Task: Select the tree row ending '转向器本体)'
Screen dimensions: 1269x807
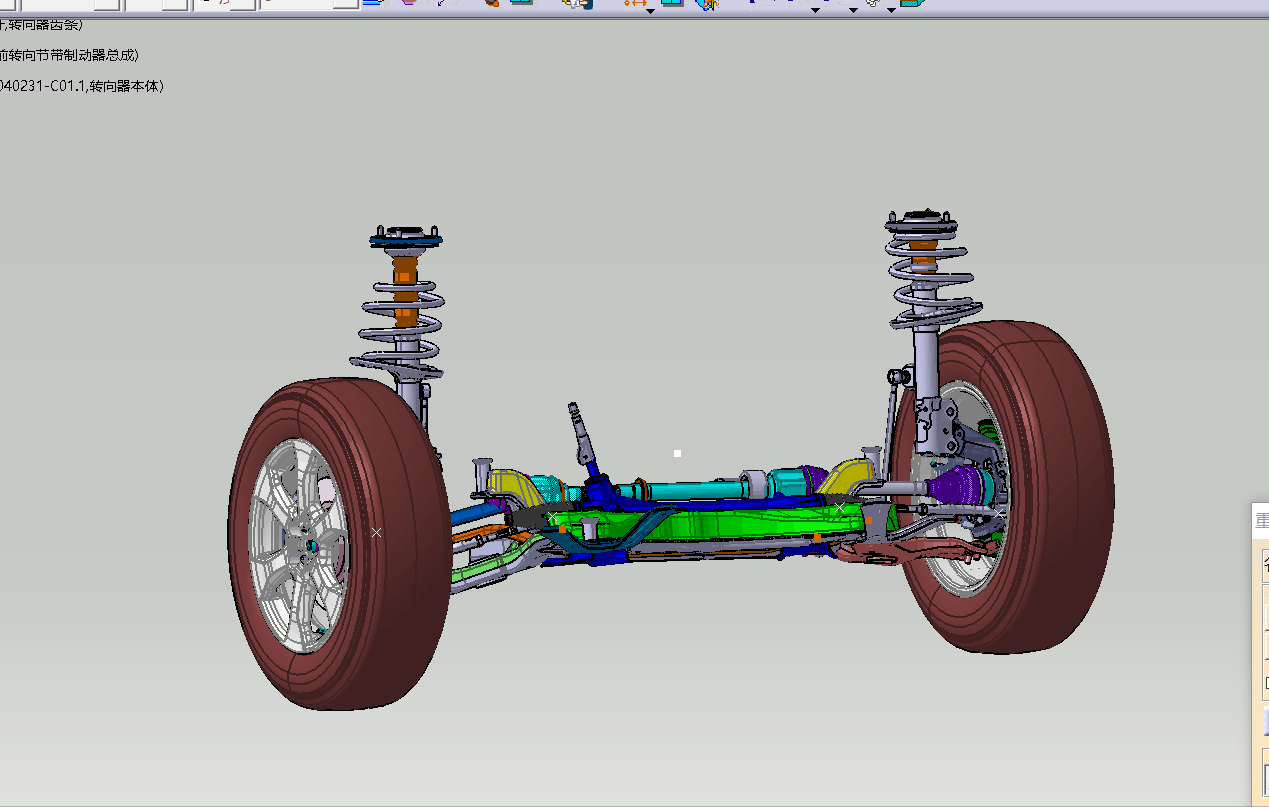Action: tap(81, 86)
